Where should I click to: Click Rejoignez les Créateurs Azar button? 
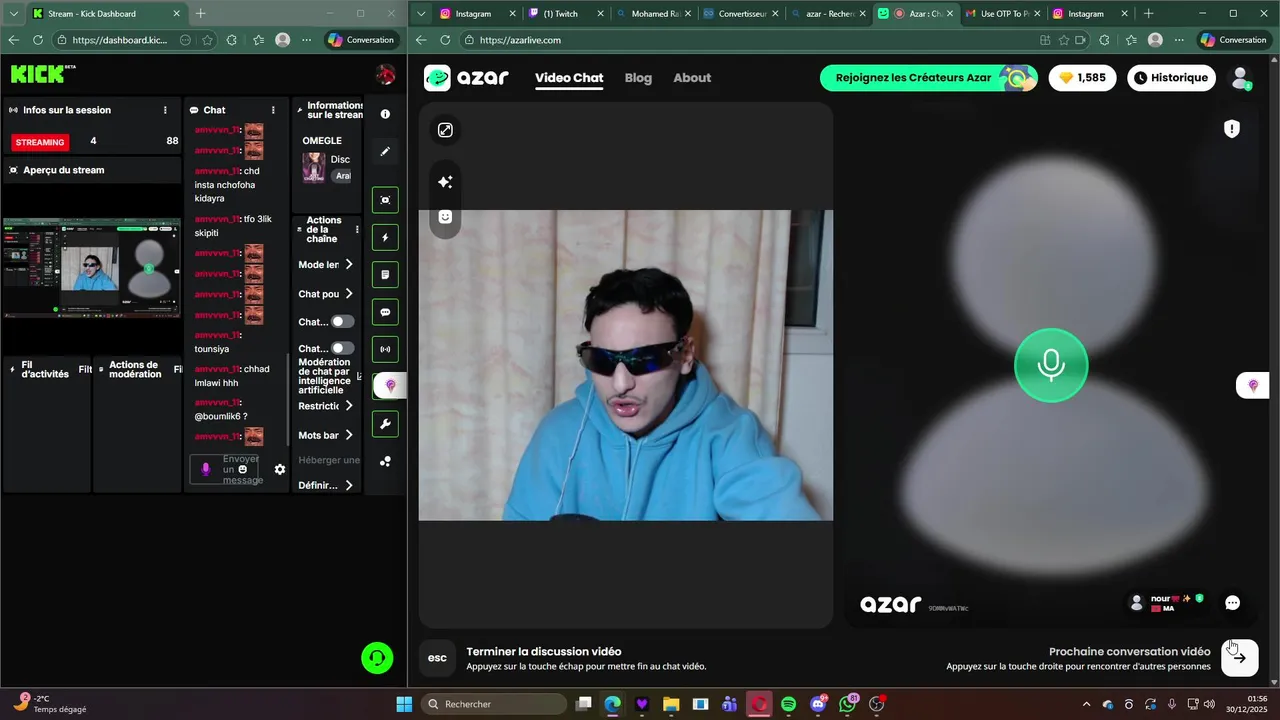pyautogui.click(x=928, y=78)
